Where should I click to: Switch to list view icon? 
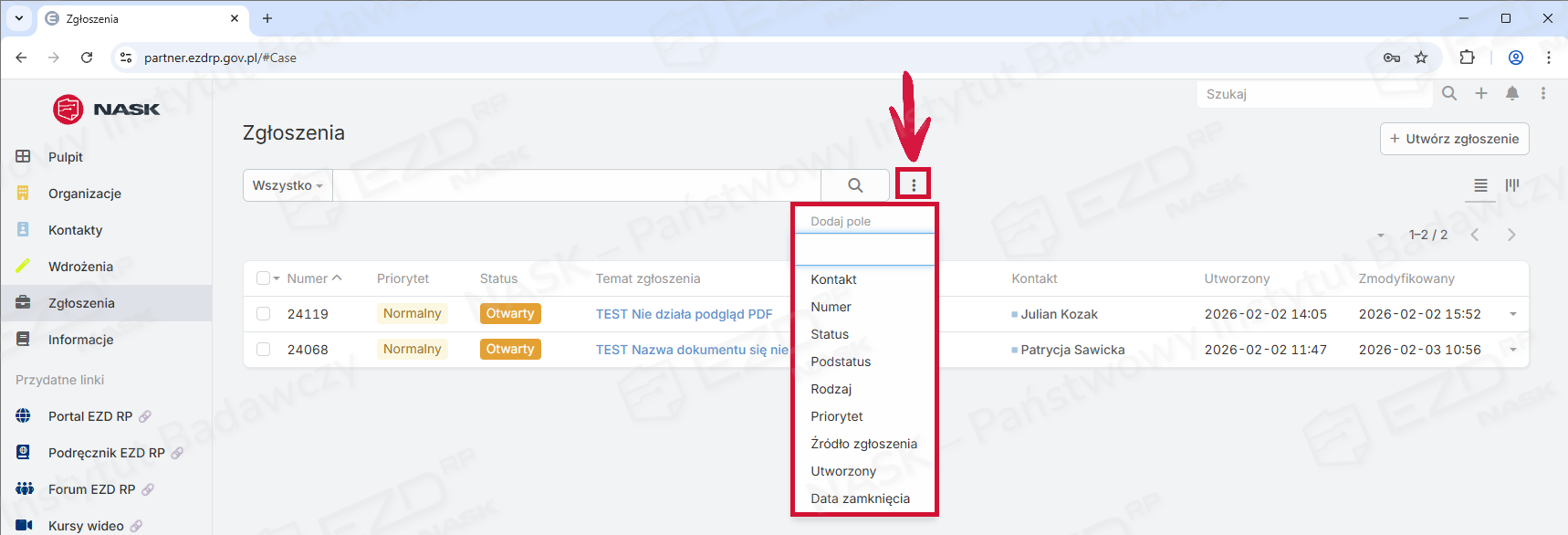tap(1480, 185)
